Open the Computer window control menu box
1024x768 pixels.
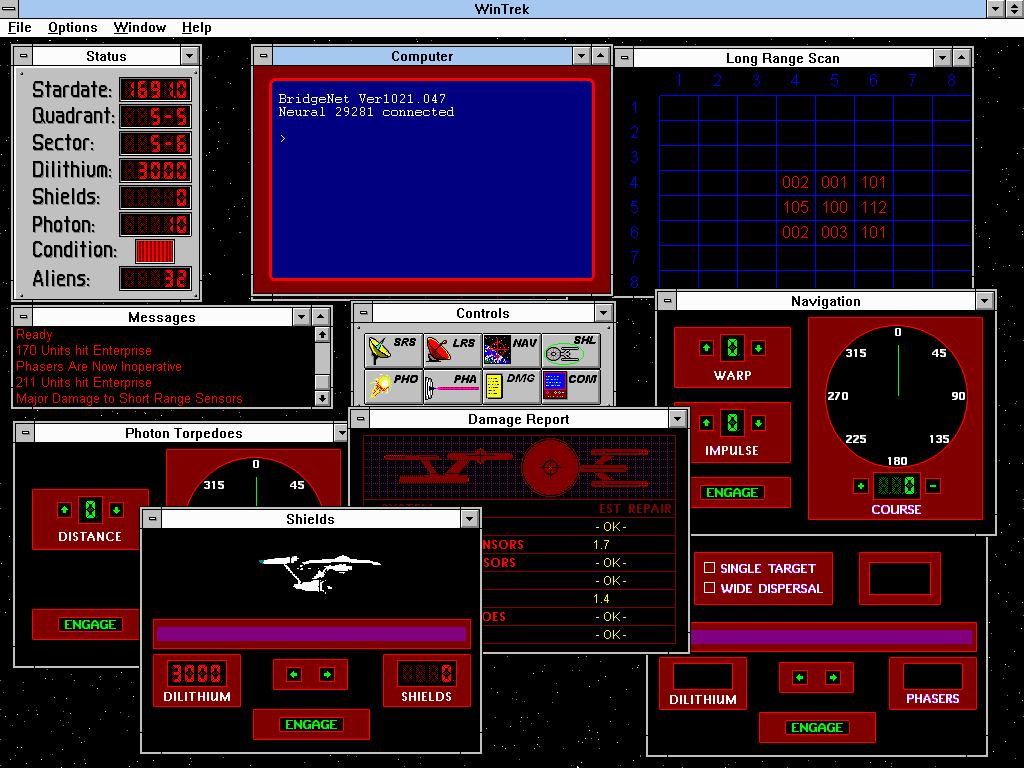coord(263,56)
